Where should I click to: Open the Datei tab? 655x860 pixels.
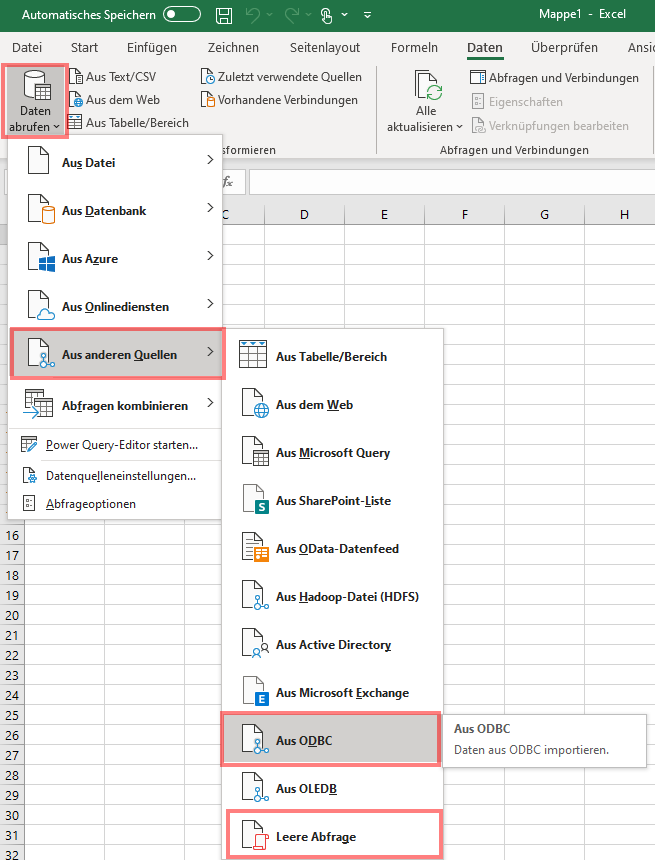(x=27, y=48)
